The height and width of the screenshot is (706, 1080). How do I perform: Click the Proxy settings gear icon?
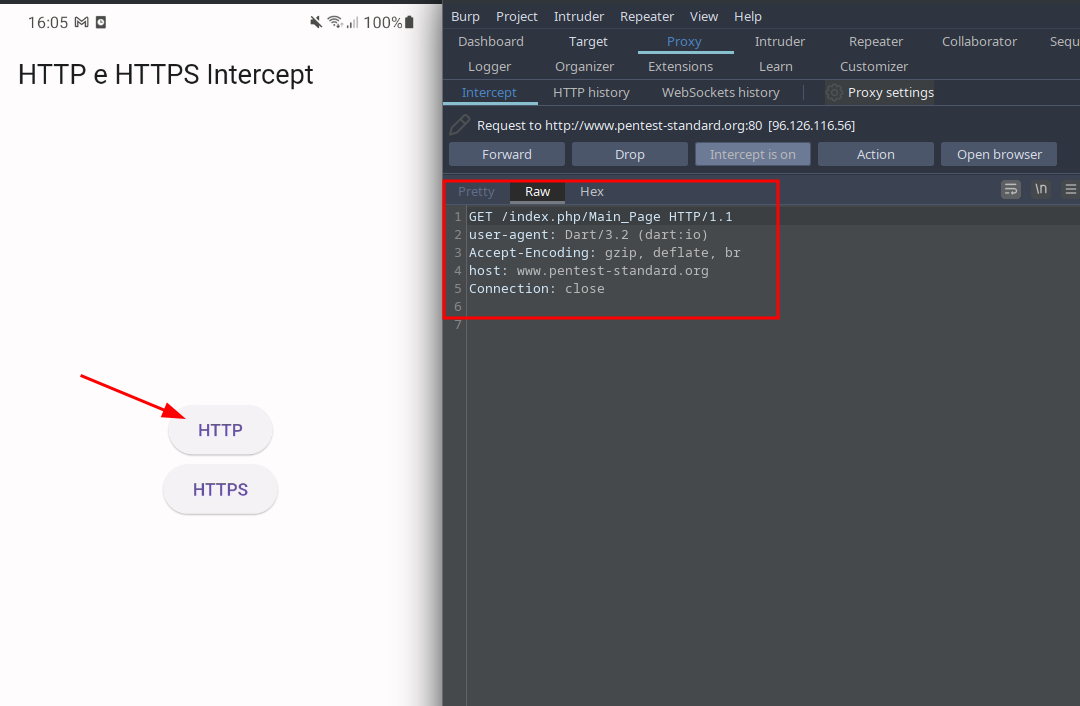click(x=834, y=93)
